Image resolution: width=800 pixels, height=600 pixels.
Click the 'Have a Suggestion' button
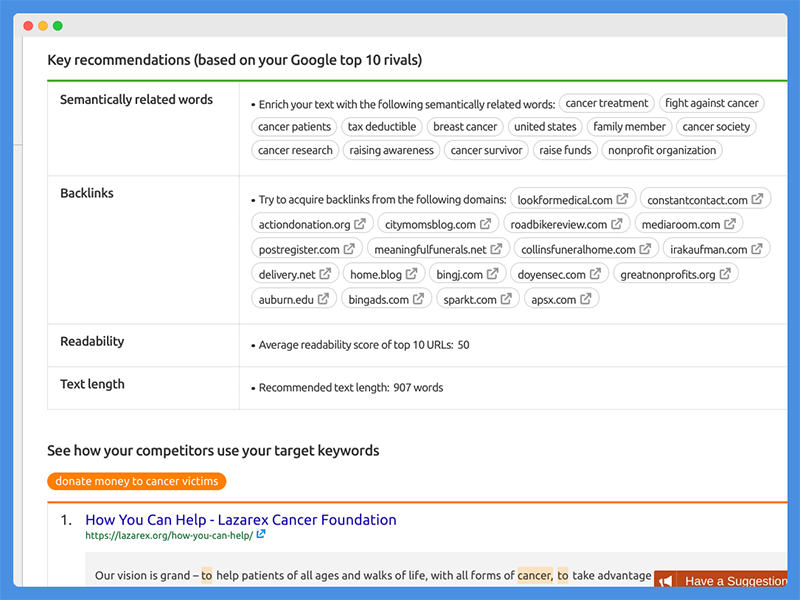click(721, 580)
